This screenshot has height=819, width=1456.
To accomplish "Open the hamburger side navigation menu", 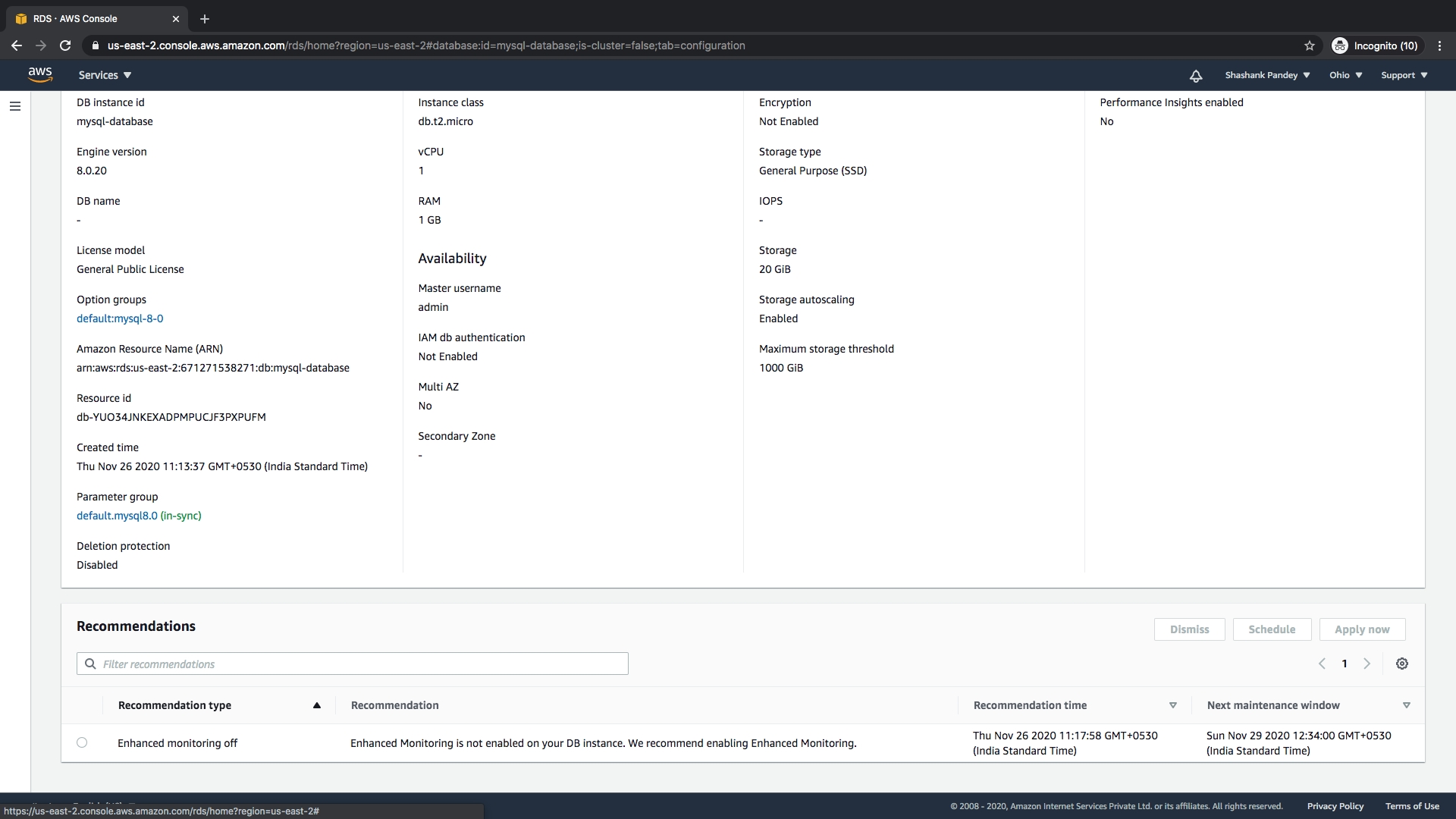I will 15,106.
